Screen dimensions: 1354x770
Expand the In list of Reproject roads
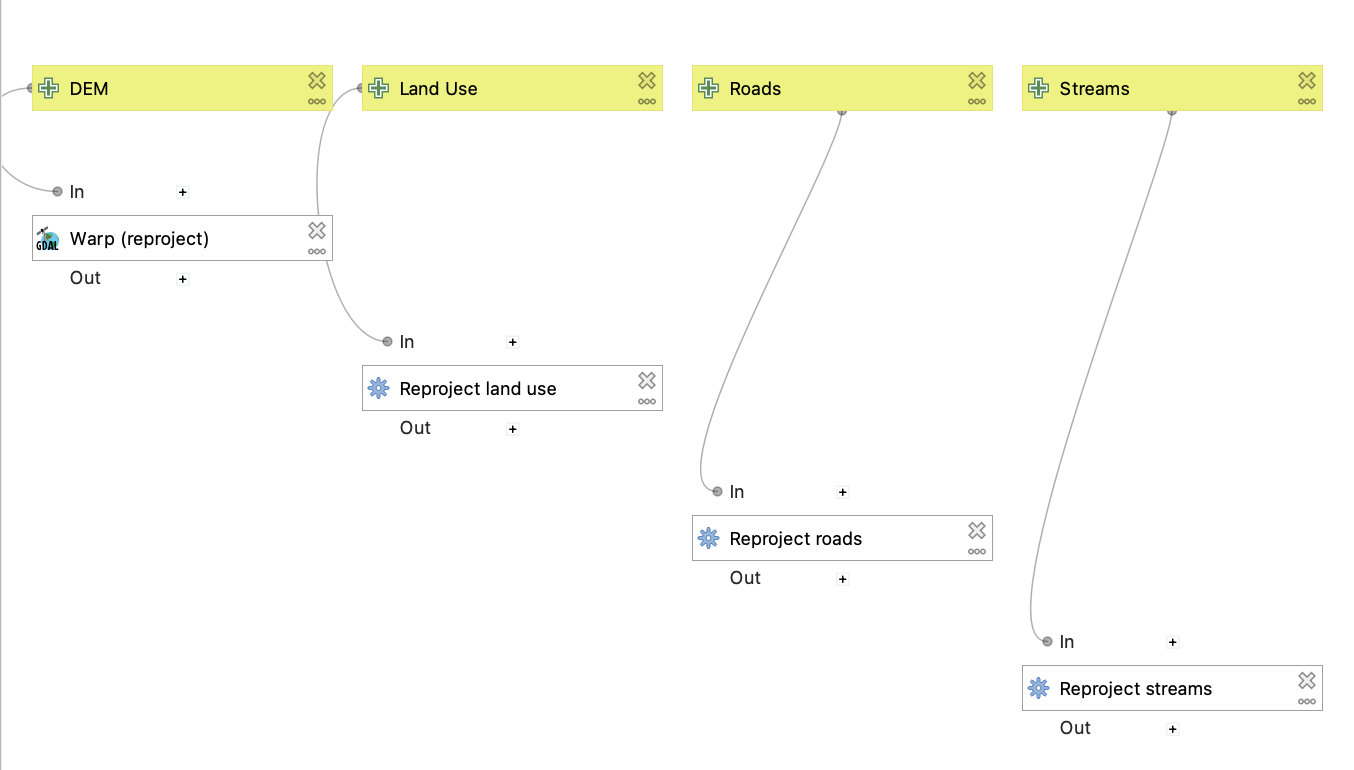[843, 492]
